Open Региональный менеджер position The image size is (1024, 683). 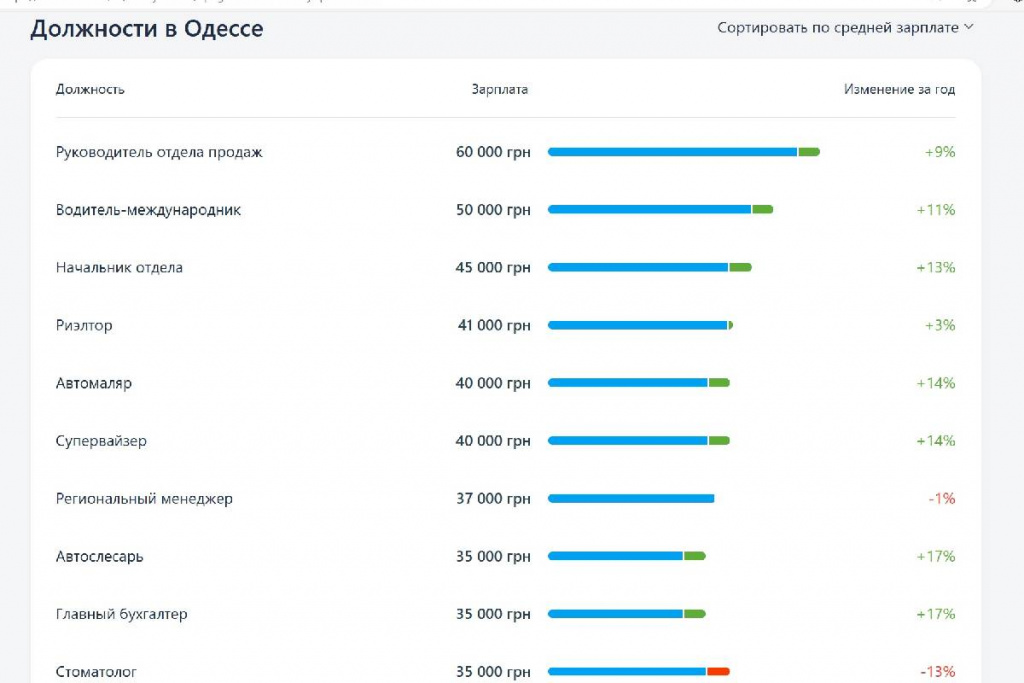tap(144, 498)
